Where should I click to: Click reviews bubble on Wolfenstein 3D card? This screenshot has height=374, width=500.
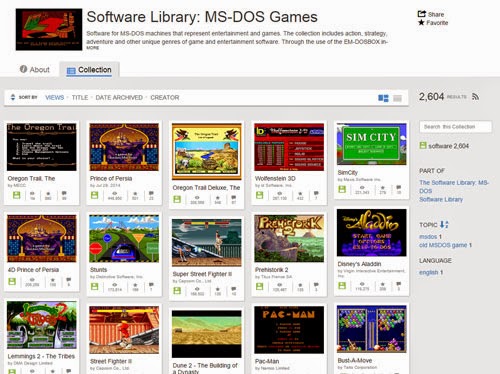[x=316, y=194]
